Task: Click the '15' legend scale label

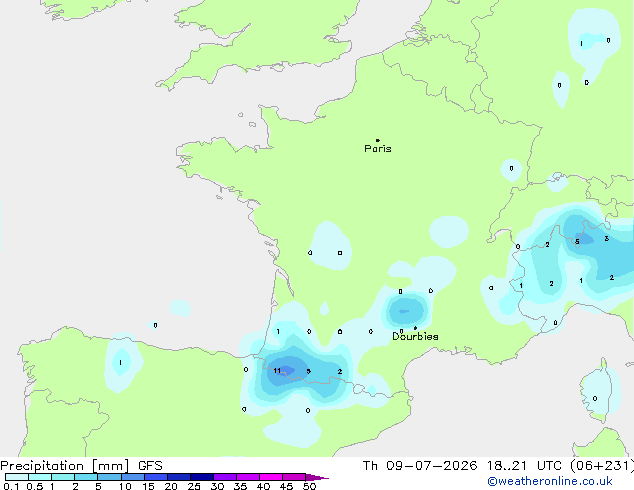Action: pos(148,486)
